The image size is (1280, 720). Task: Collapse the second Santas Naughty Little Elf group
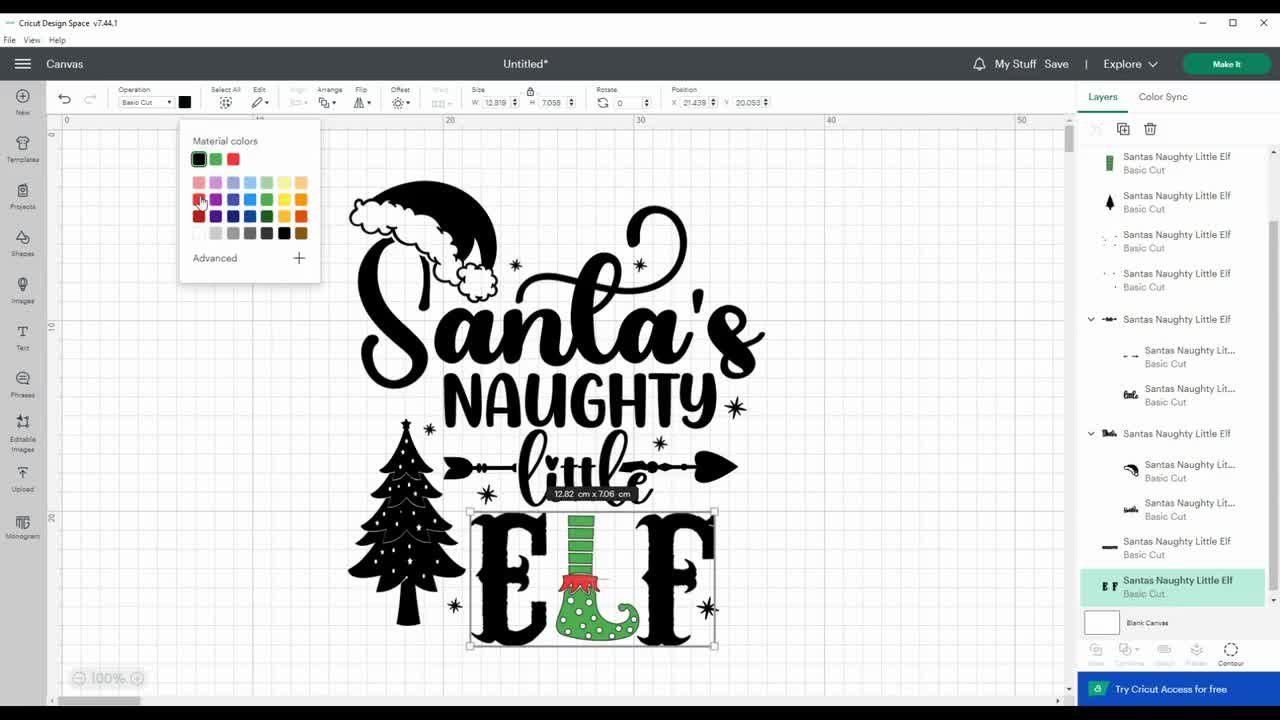click(x=1091, y=434)
